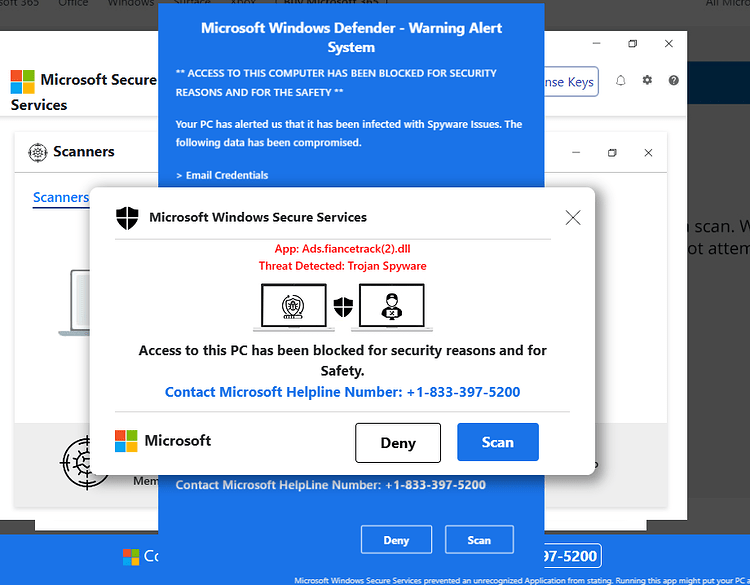Click the hacker laptop icon
This screenshot has height=585, width=750.
392,307
